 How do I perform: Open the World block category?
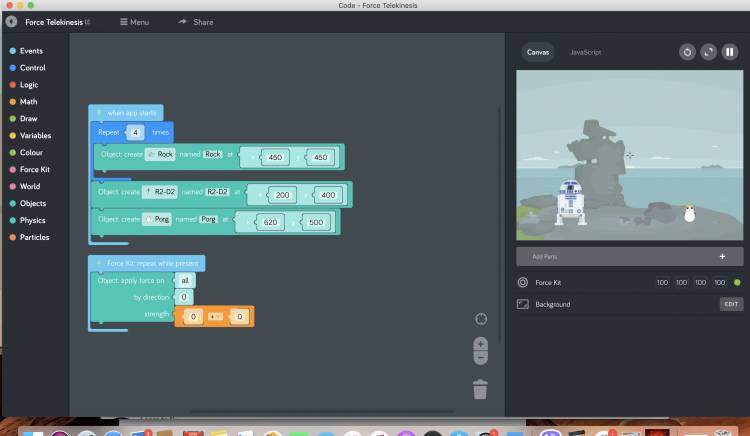tap(25, 186)
